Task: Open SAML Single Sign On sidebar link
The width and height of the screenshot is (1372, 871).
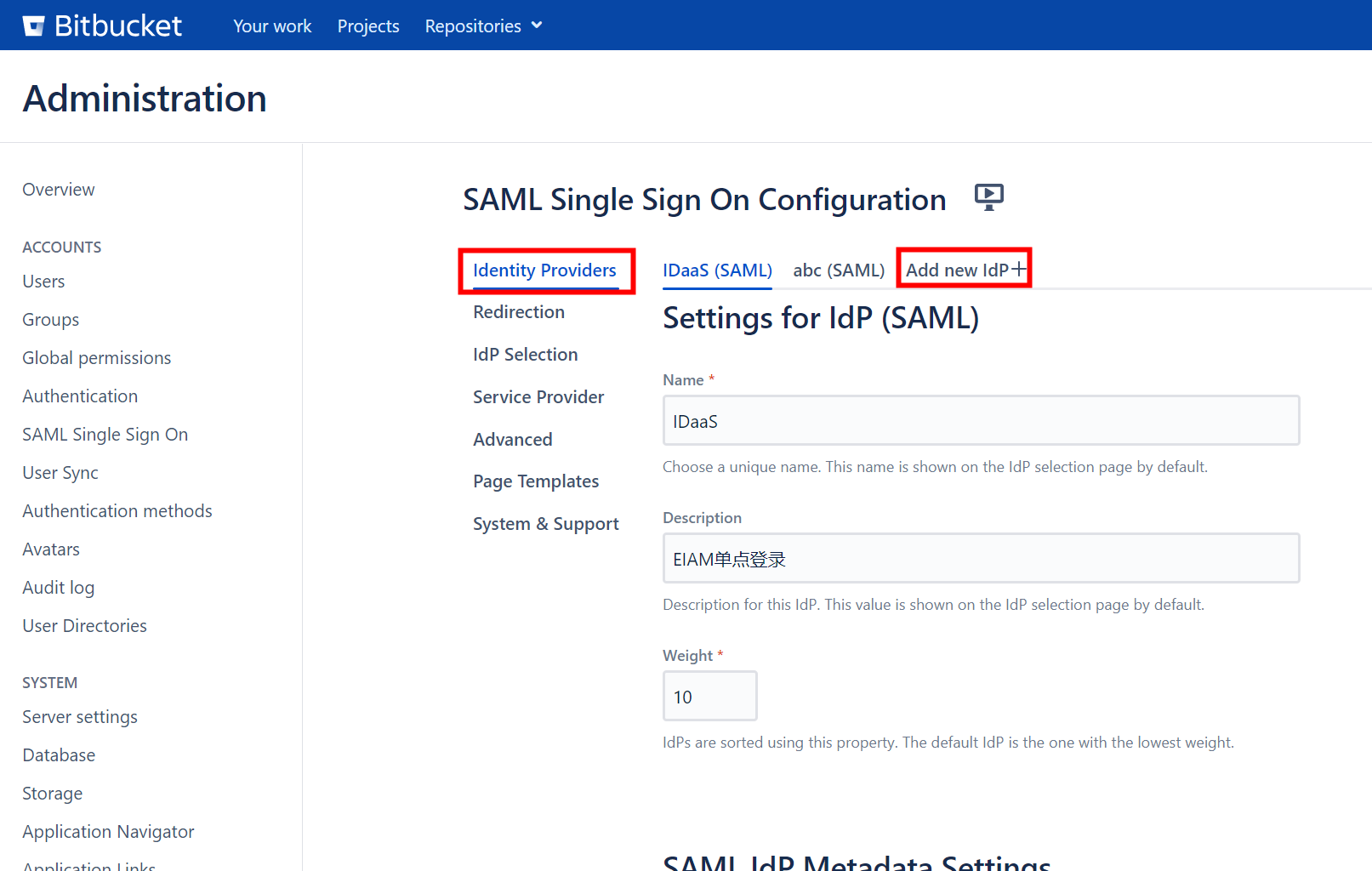Action: (105, 435)
